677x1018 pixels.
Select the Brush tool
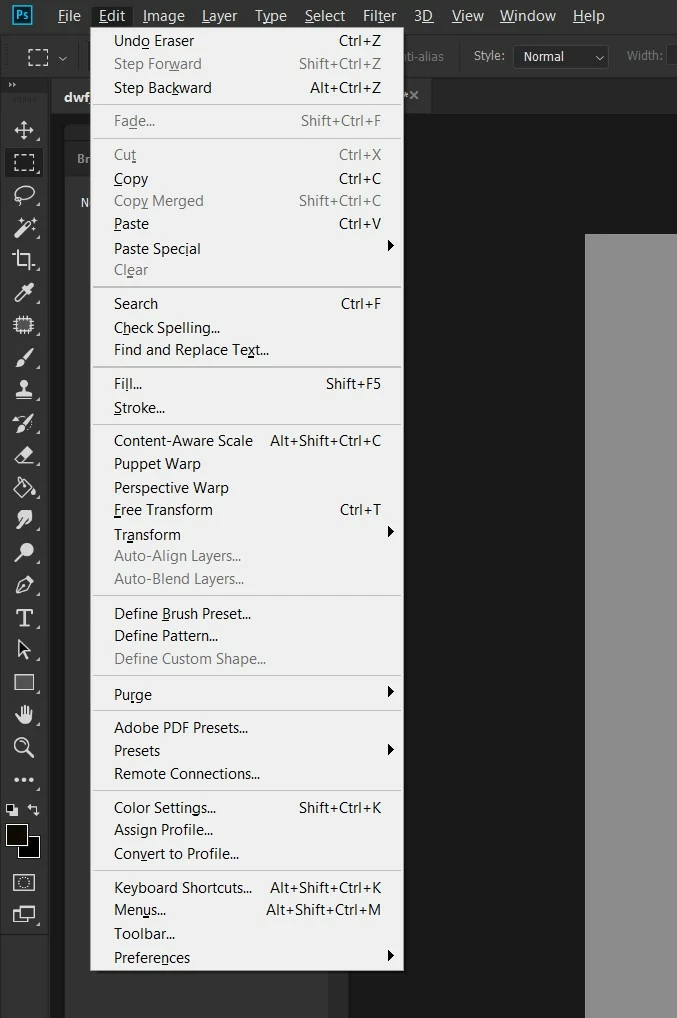pos(24,357)
